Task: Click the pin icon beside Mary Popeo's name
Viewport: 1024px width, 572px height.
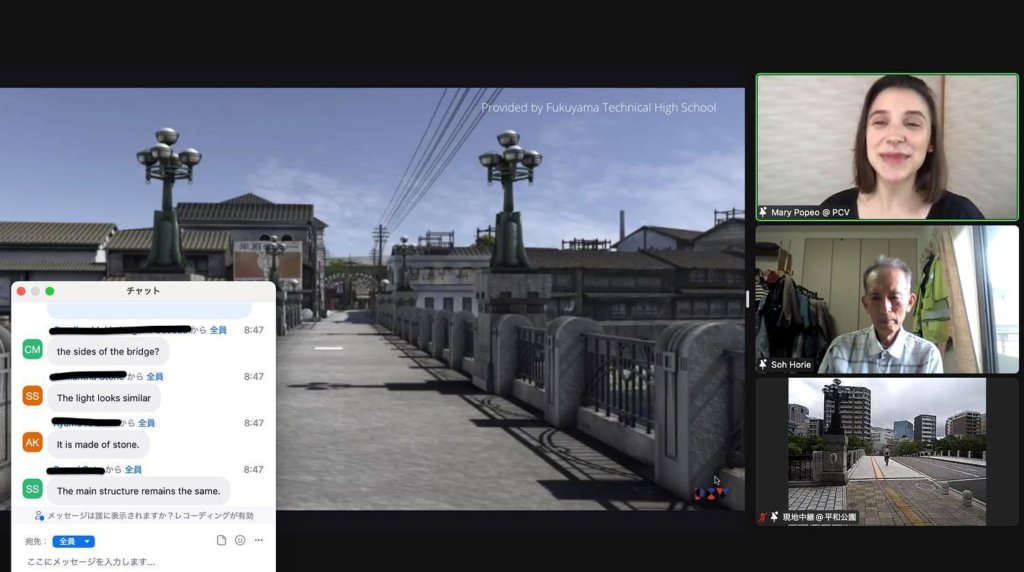Action: coord(763,212)
